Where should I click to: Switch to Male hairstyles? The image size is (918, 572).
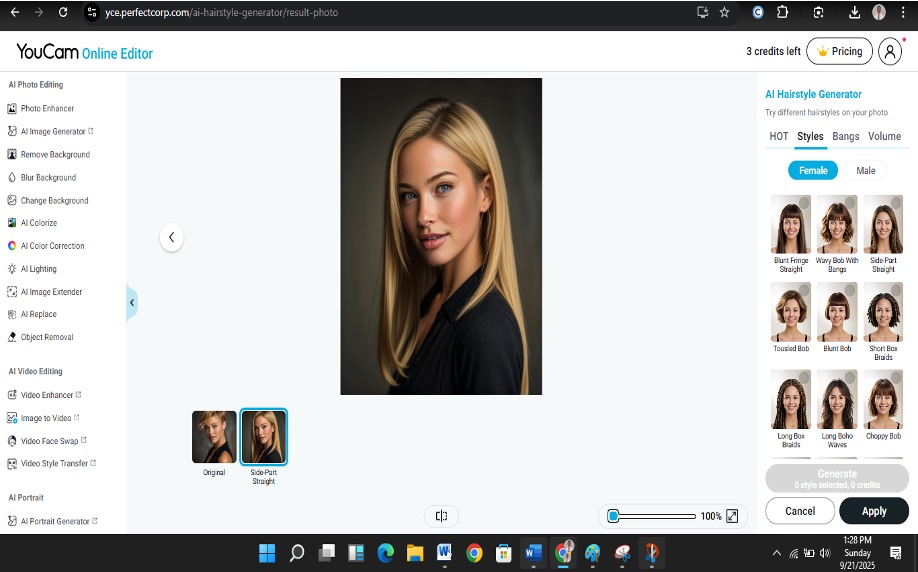(x=865, y=170)
